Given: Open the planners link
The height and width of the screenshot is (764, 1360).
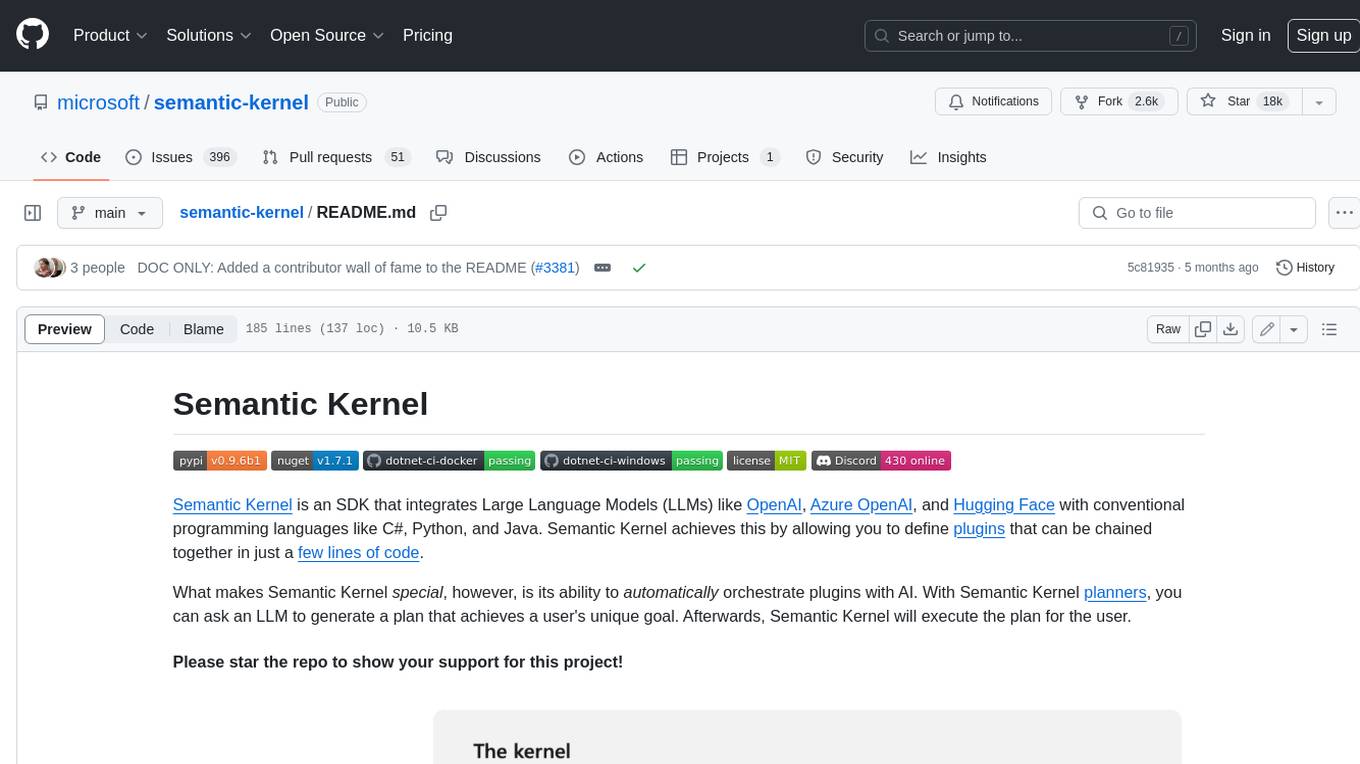Looking at the screenshot, I should [x=1115, y=593].
